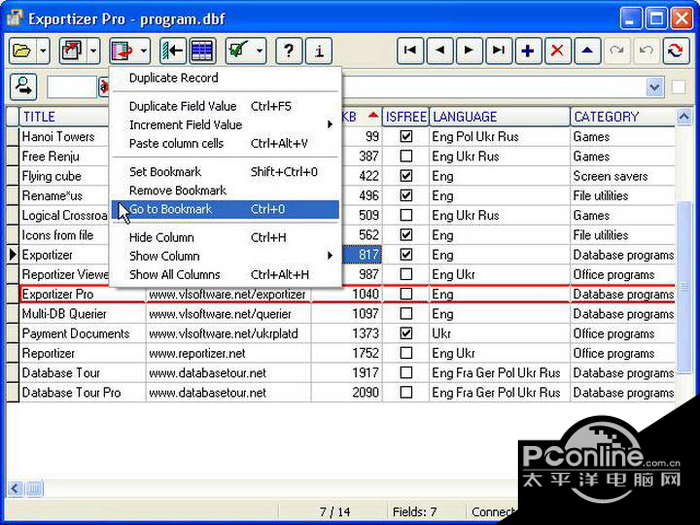Select Go to Bookmark menu item
Screen dimensions: 700x525
(171, 209)
